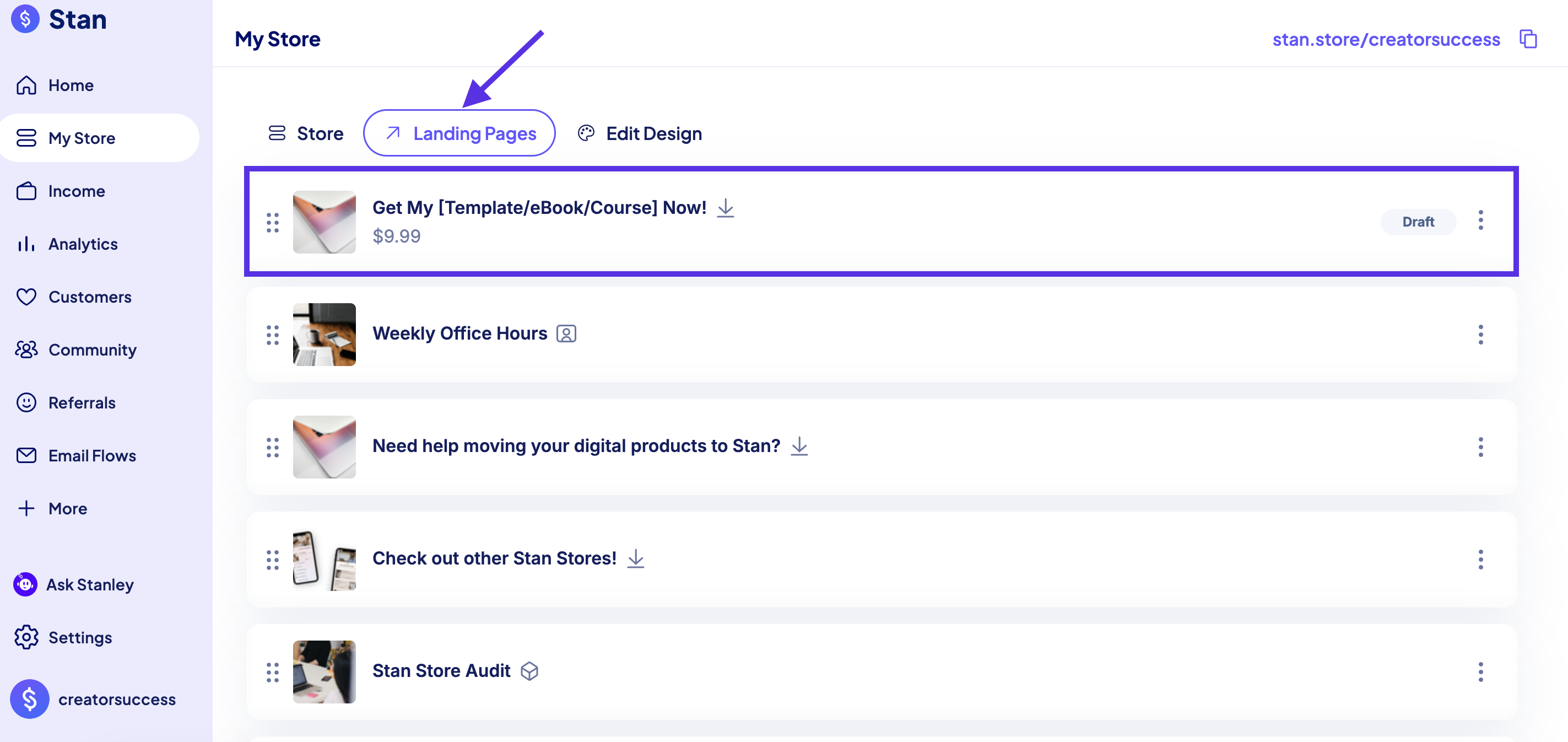Click the Settings gear icon
Viewport: 1568px width, 742px height.
click(x=26, y=637)
